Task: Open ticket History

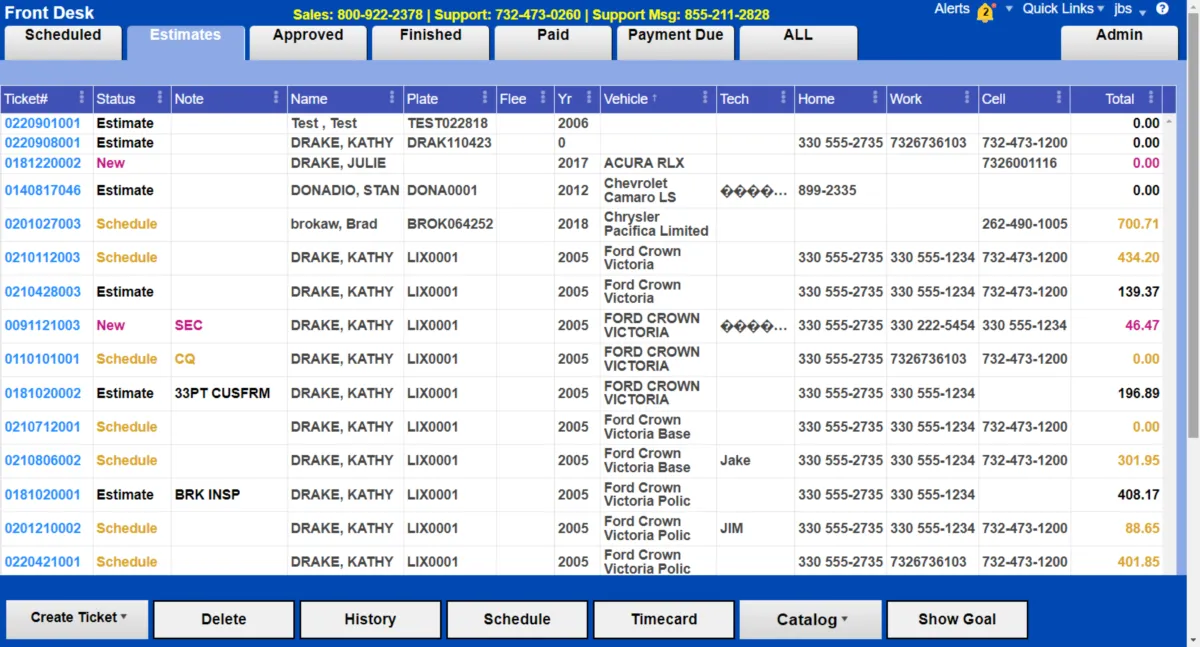Action: [x=370, y=619]
